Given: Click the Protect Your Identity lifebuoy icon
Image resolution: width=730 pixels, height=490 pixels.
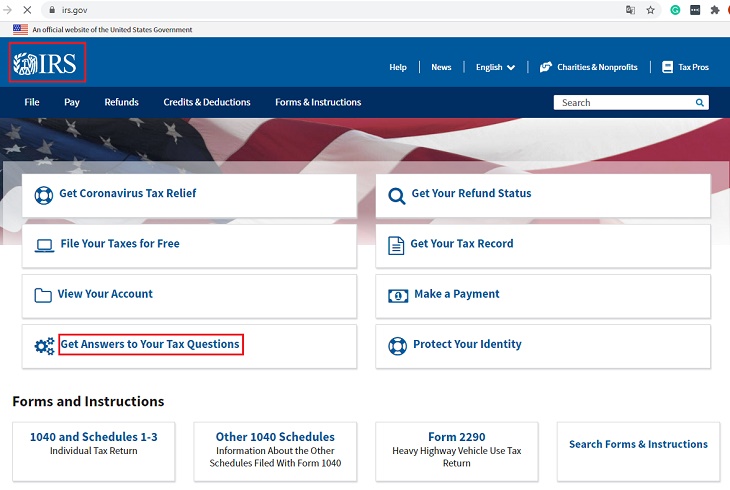Looking at the screenshot, I should pos(397,346).
